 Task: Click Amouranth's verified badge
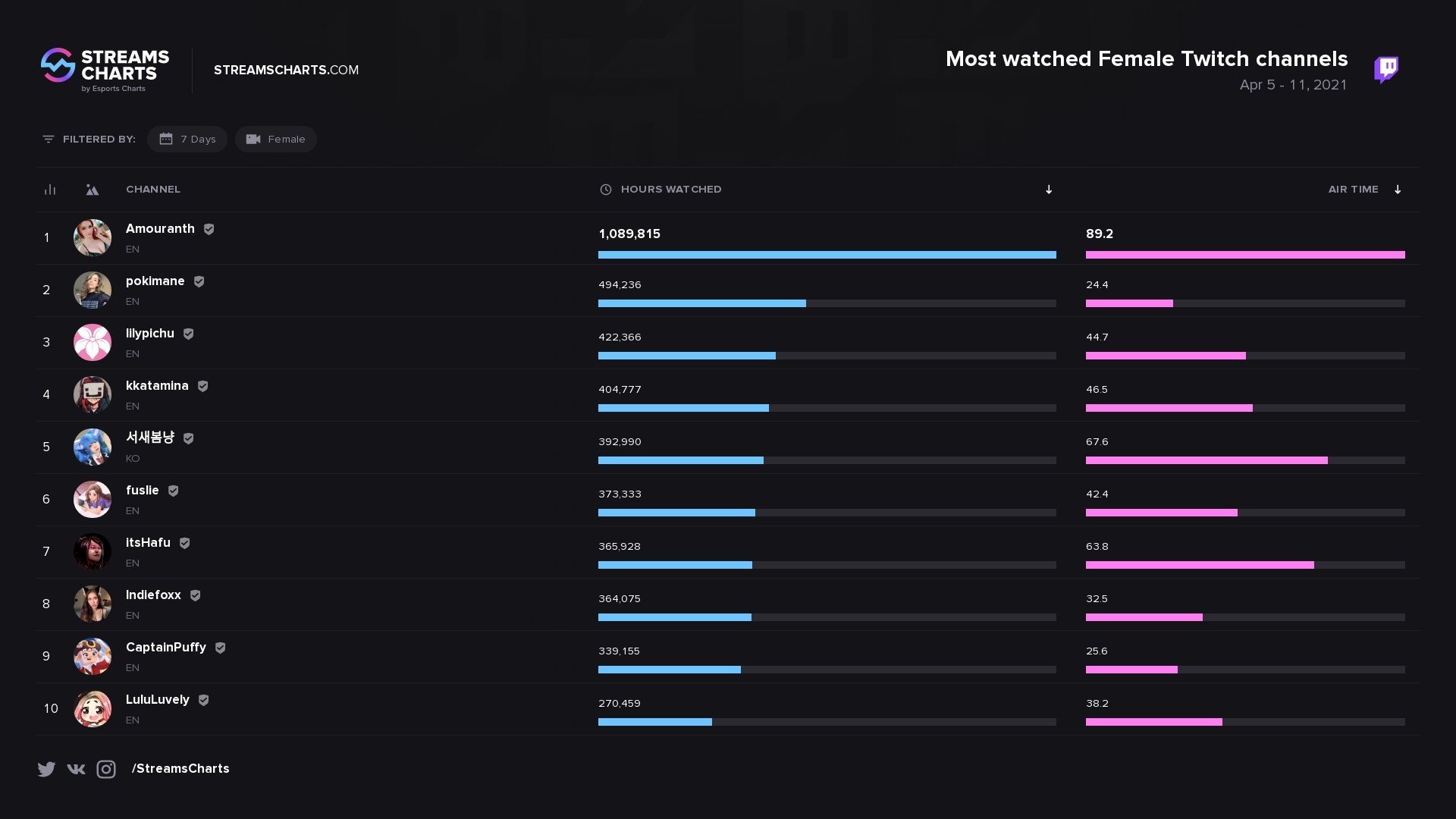[x=209, y=229]
